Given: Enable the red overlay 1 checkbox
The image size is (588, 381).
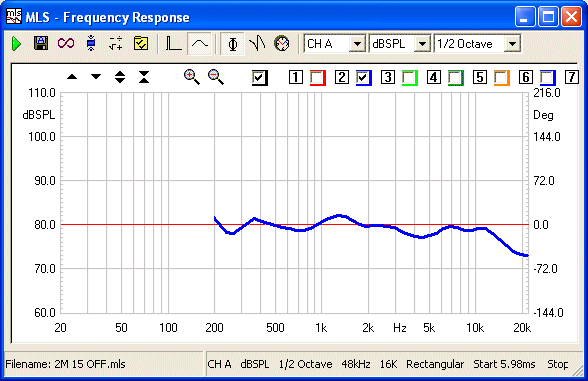Looking at the screenshot, I should point(317,78).
